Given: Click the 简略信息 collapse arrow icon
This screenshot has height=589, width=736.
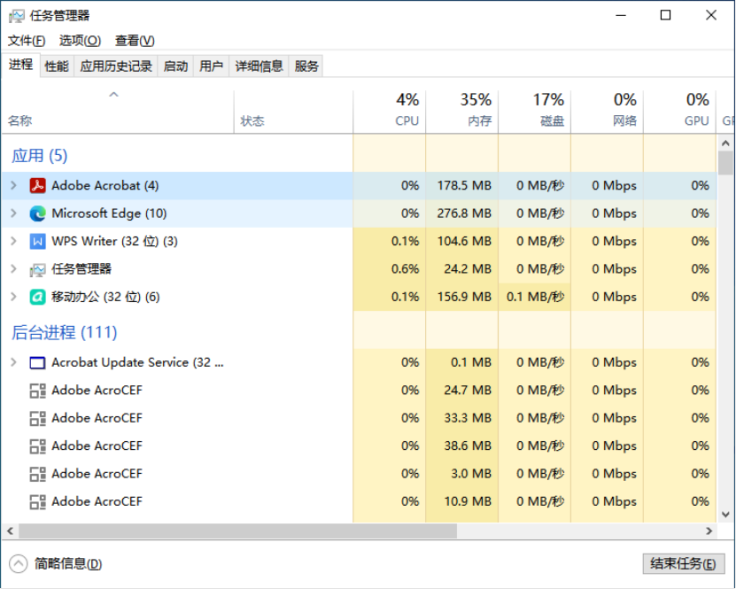Looking at the screenshot, I should click(x=18, y=564).
